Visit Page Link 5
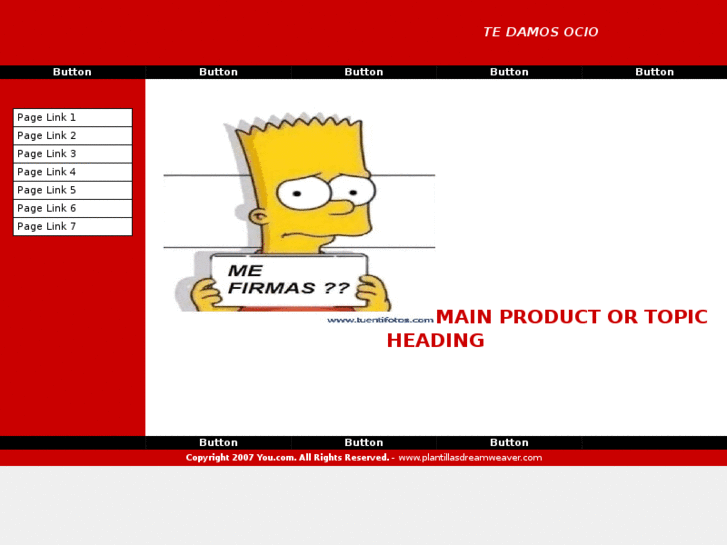 click(x=73, y=190)
